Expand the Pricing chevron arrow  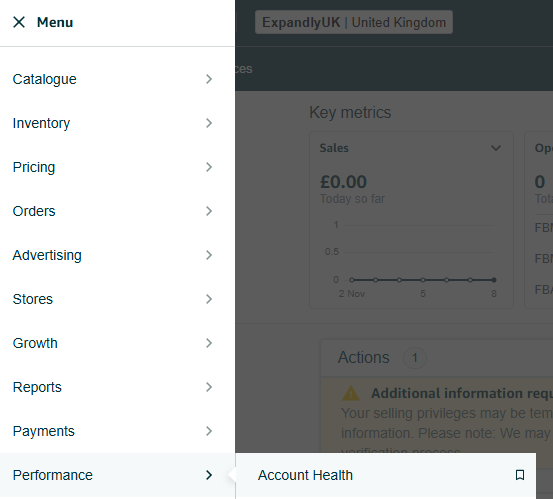209,167
